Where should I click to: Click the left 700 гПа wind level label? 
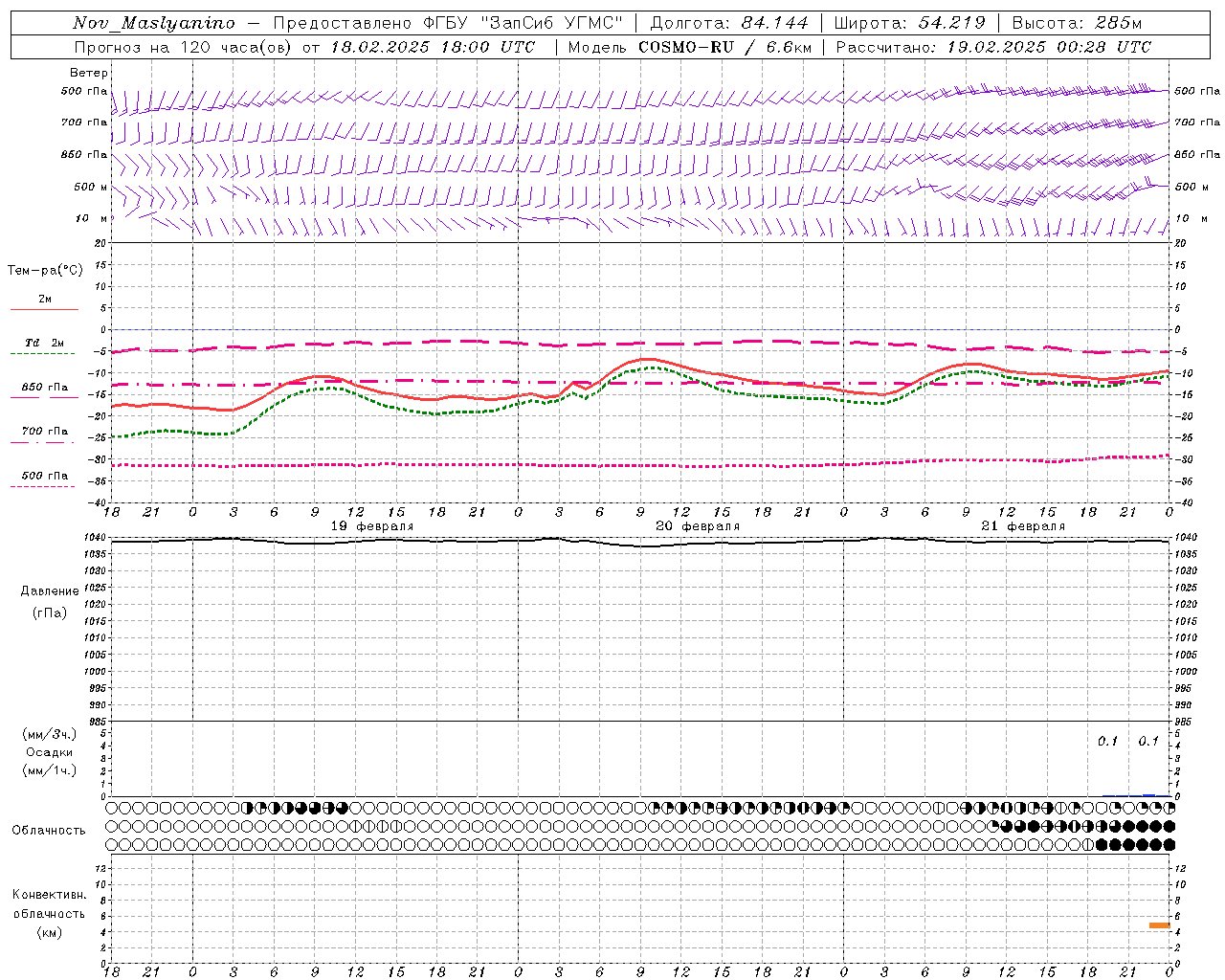coord(84,122)
